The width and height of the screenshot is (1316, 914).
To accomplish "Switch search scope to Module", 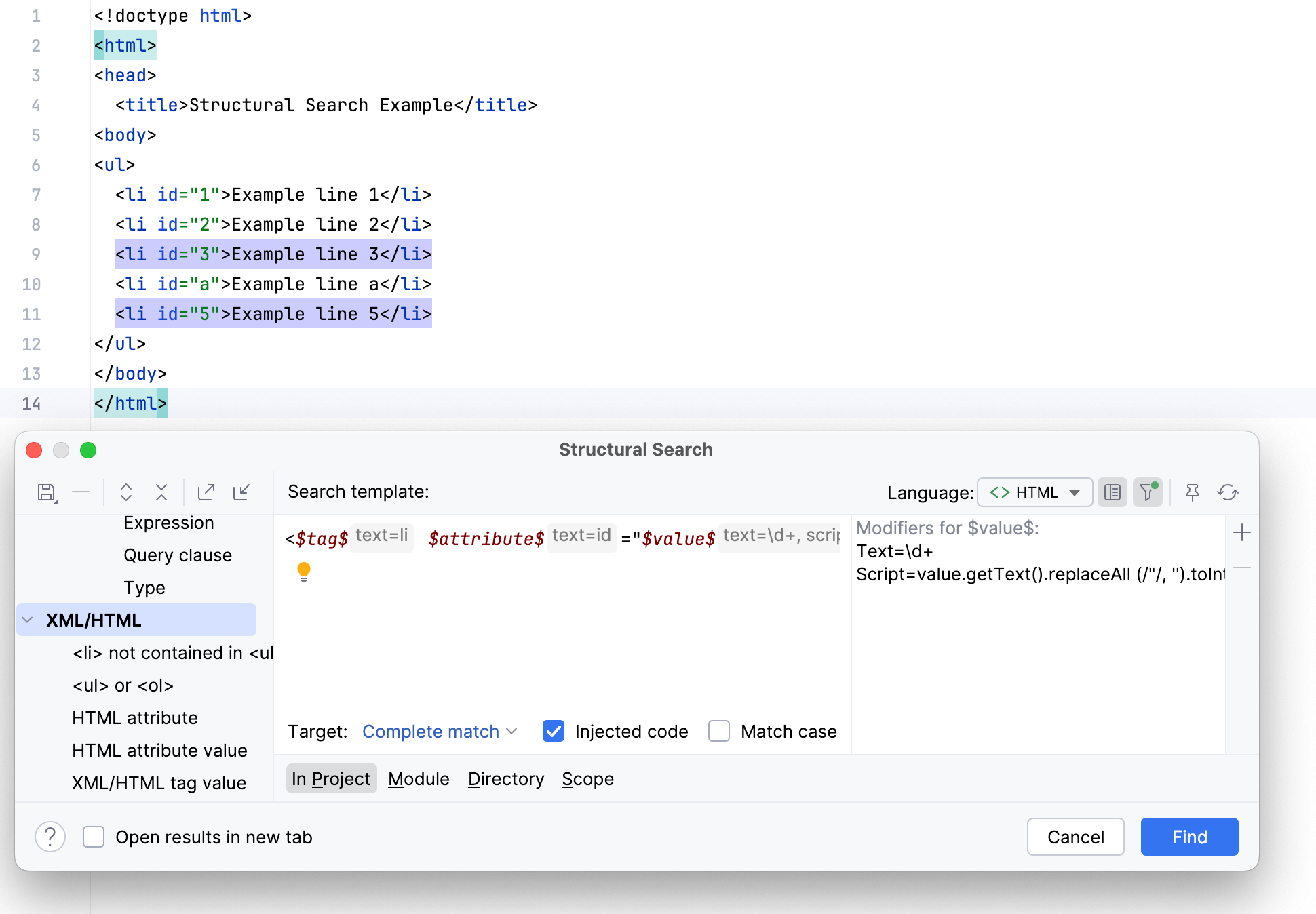I will [x=419, y=778].
